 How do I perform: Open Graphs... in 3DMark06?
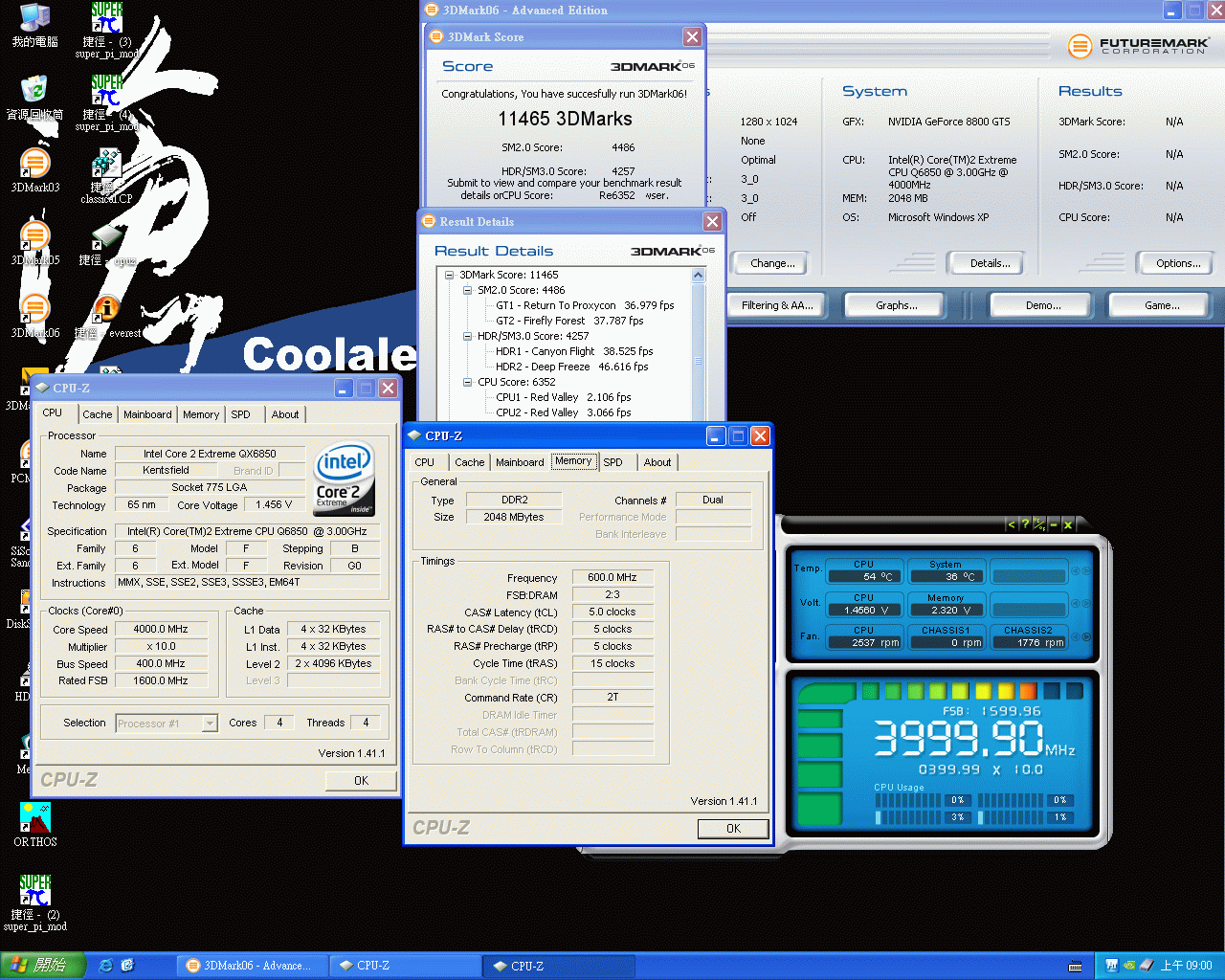[897, 305]
